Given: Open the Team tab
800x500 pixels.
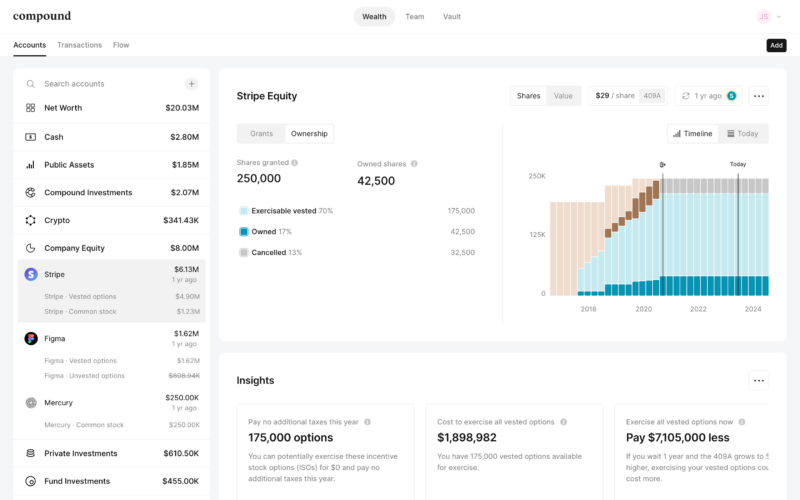Looking at the screenshot, I should 415,16.
